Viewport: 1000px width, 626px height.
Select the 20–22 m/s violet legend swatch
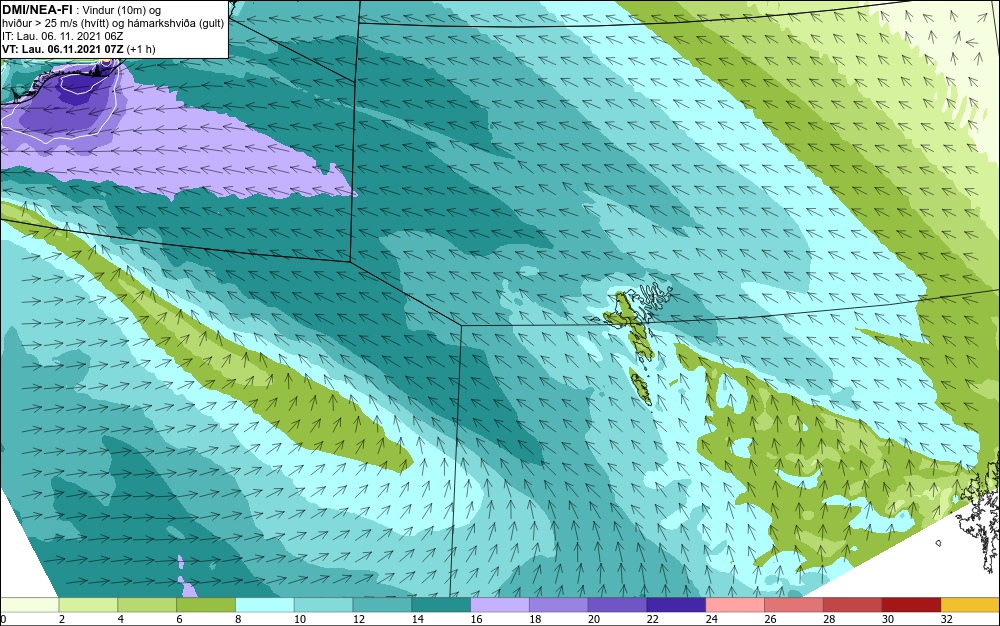coord(617,605)
